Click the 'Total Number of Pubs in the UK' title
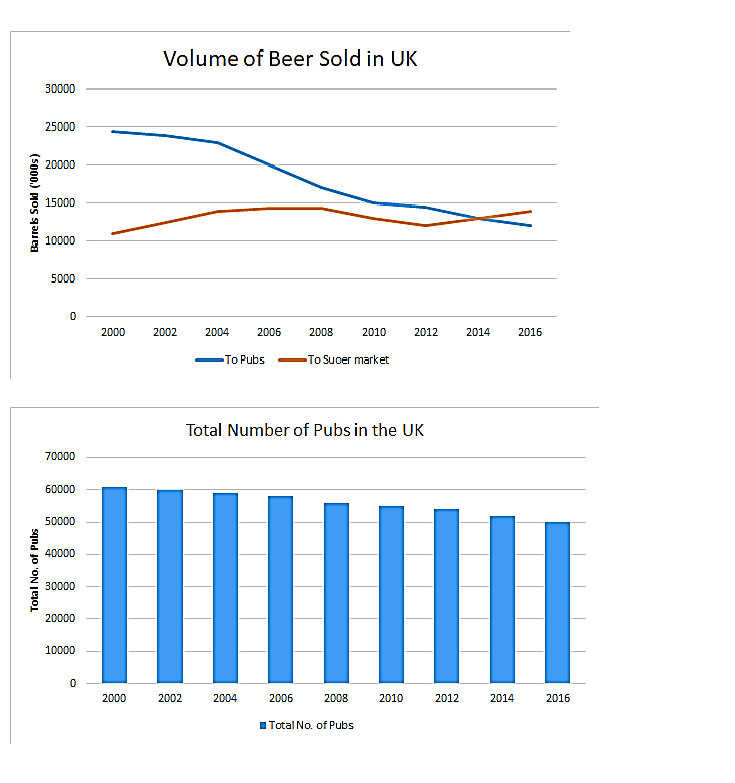 pyautogui.click(x=305, y=430)
